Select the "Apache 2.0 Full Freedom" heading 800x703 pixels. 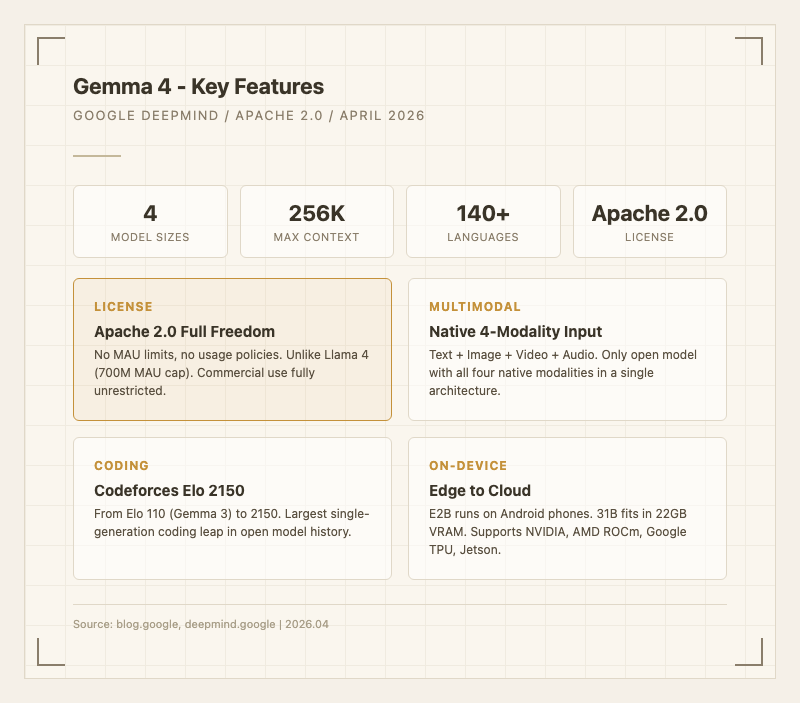pos(184,331)
